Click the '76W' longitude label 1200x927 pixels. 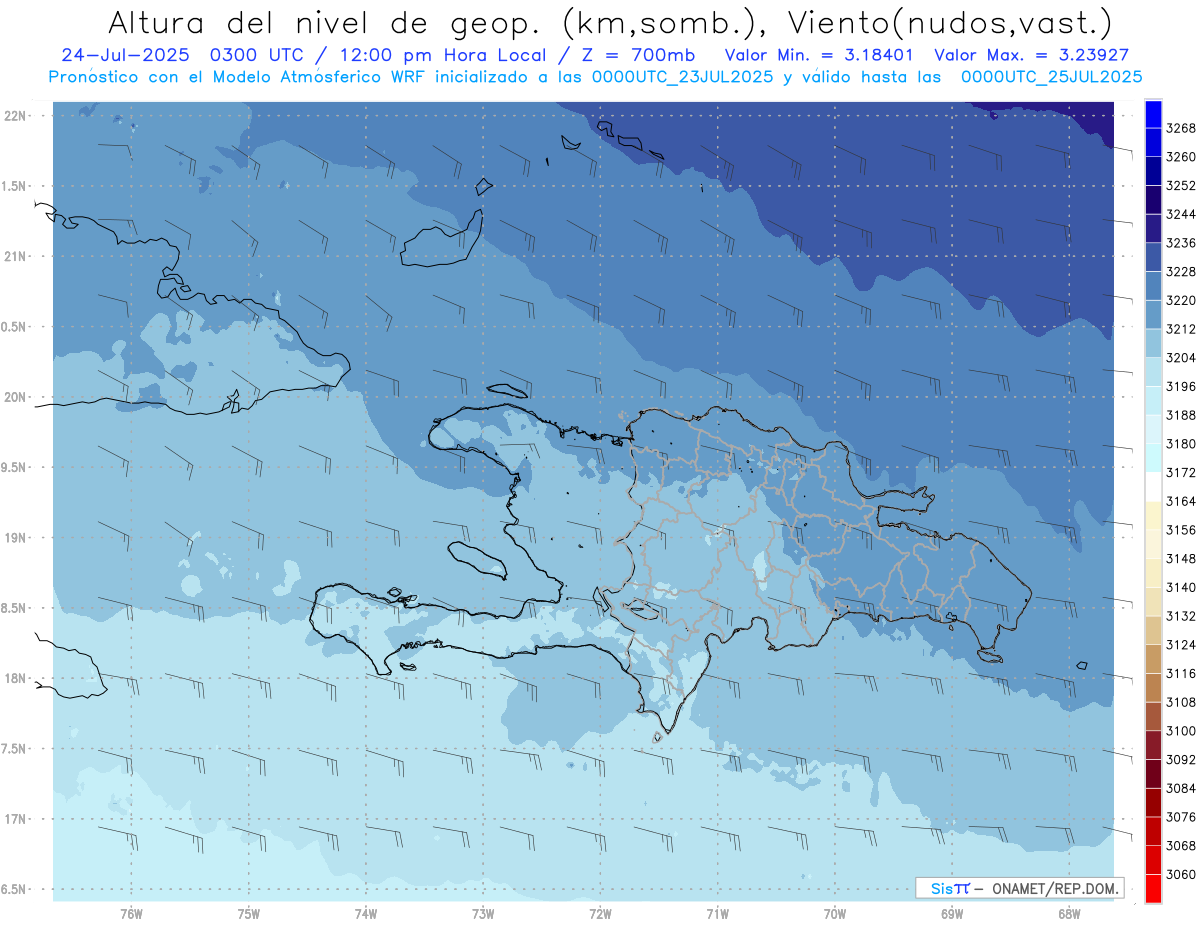[x=131, y=914]
